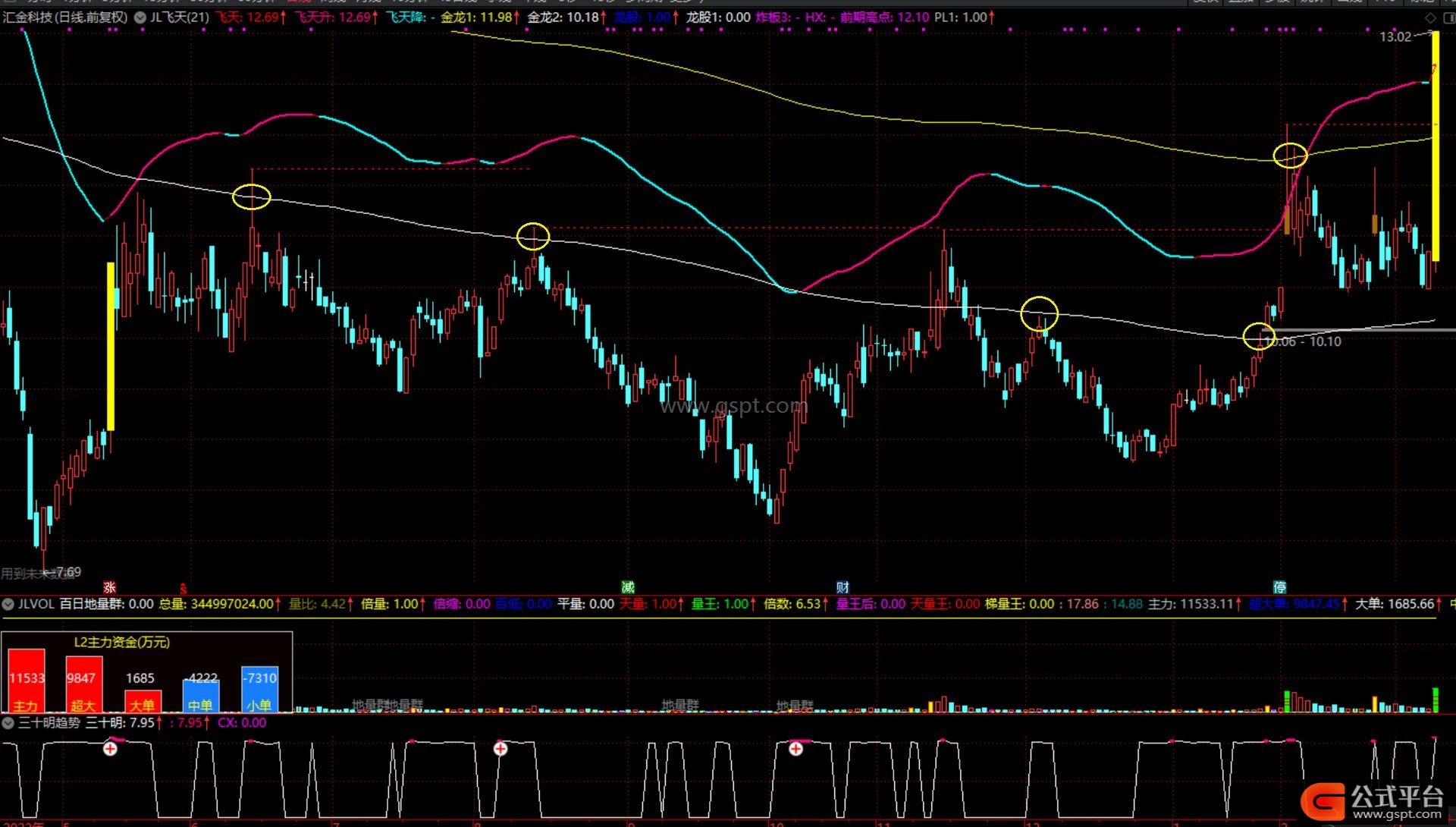The width and height of the screenshot is (1456, 827).
Task: Click the 量比: 4.42 value
Action: coord(320,604)
